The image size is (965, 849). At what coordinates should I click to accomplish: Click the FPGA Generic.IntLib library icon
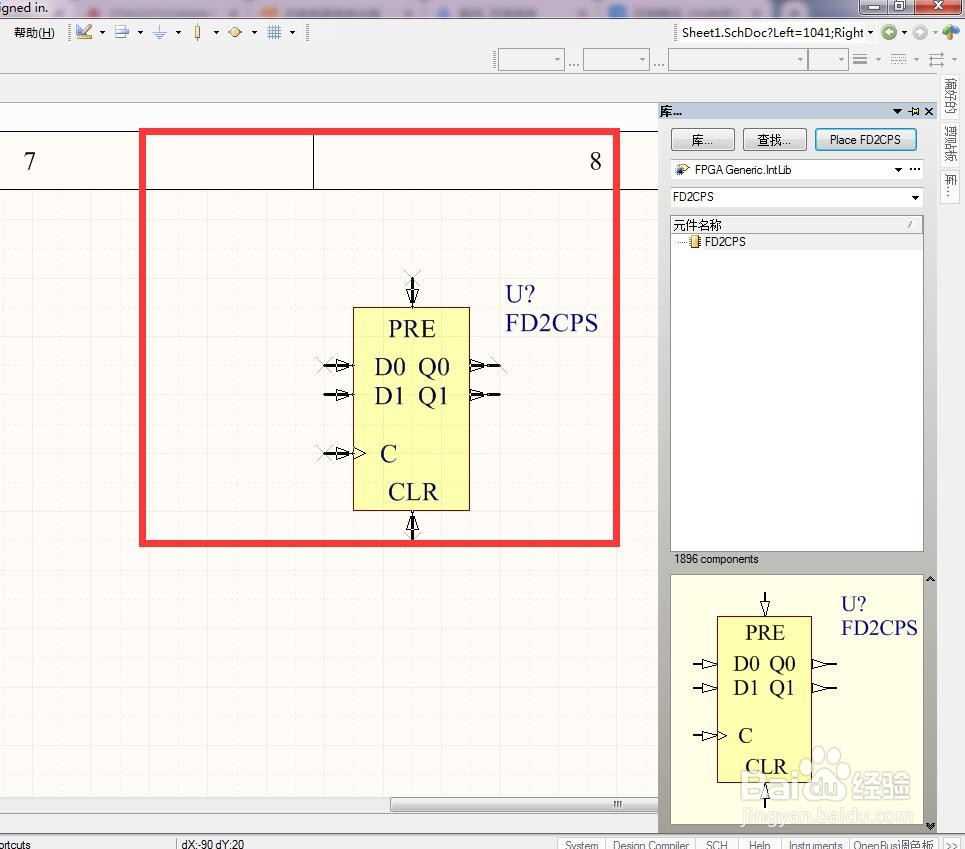[x=682, y=169]
